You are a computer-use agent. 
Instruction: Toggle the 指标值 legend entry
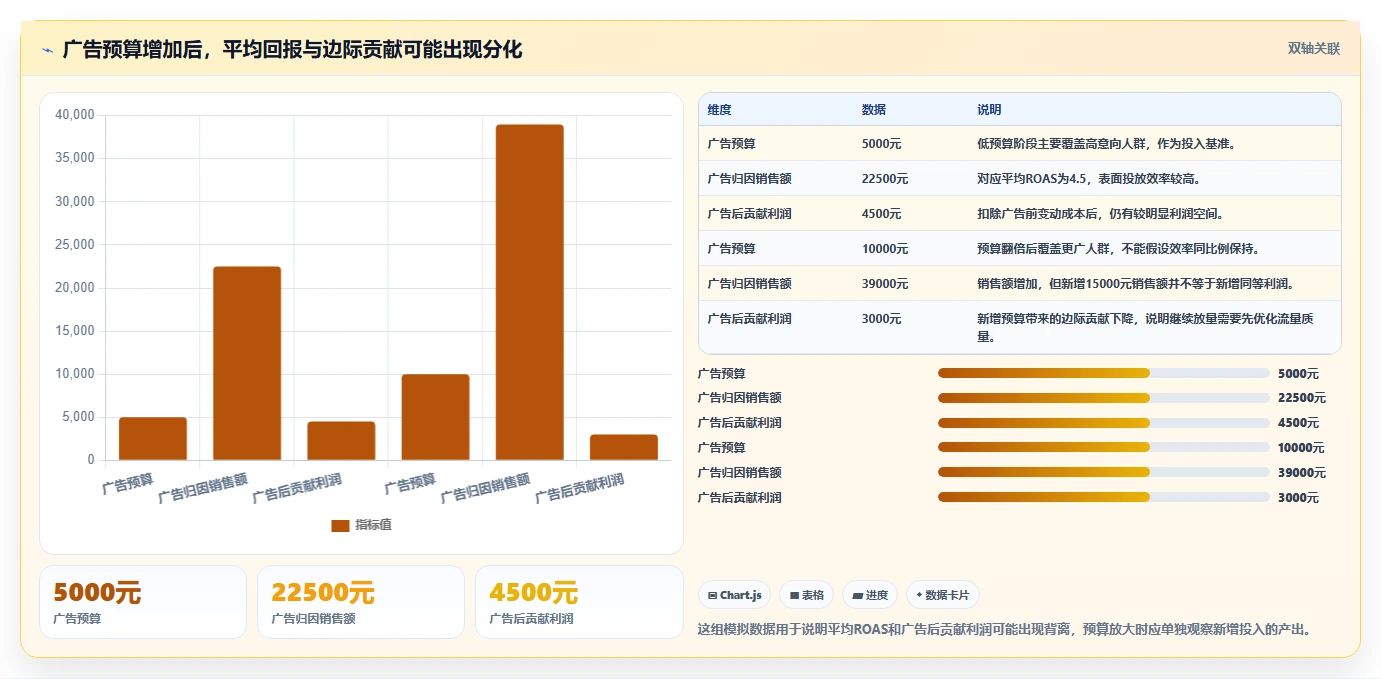pyautogui.click(x=361, y=525)
